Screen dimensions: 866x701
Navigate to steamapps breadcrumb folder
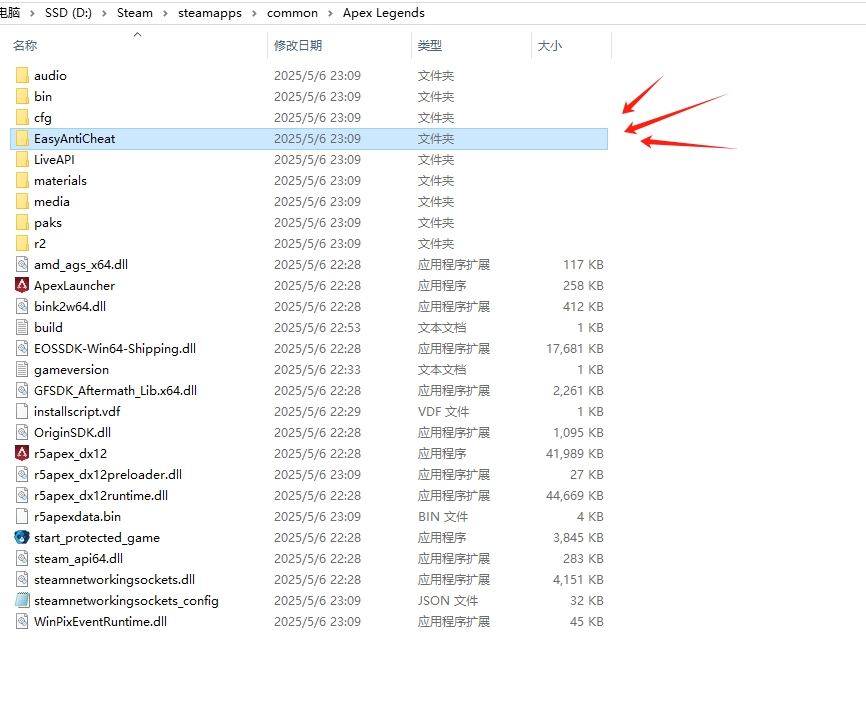[210, 13]
